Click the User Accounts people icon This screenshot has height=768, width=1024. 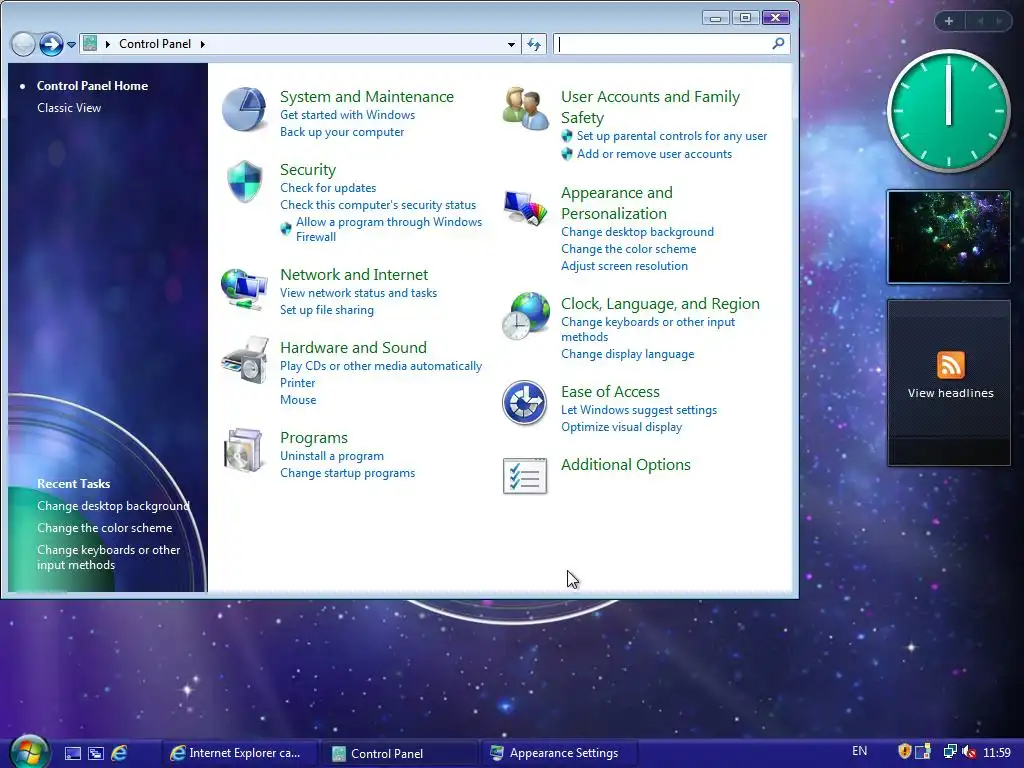(x=525, y=108)
